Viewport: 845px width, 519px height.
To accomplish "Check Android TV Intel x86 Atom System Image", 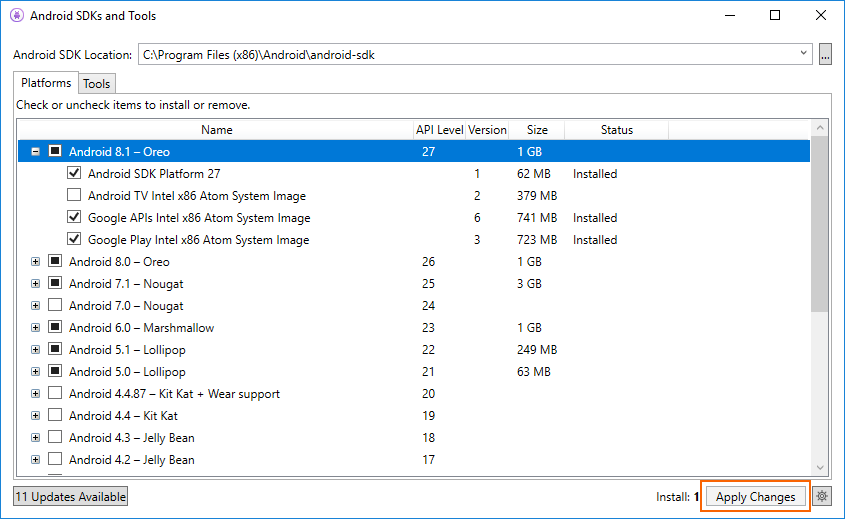I will [74, 196].
